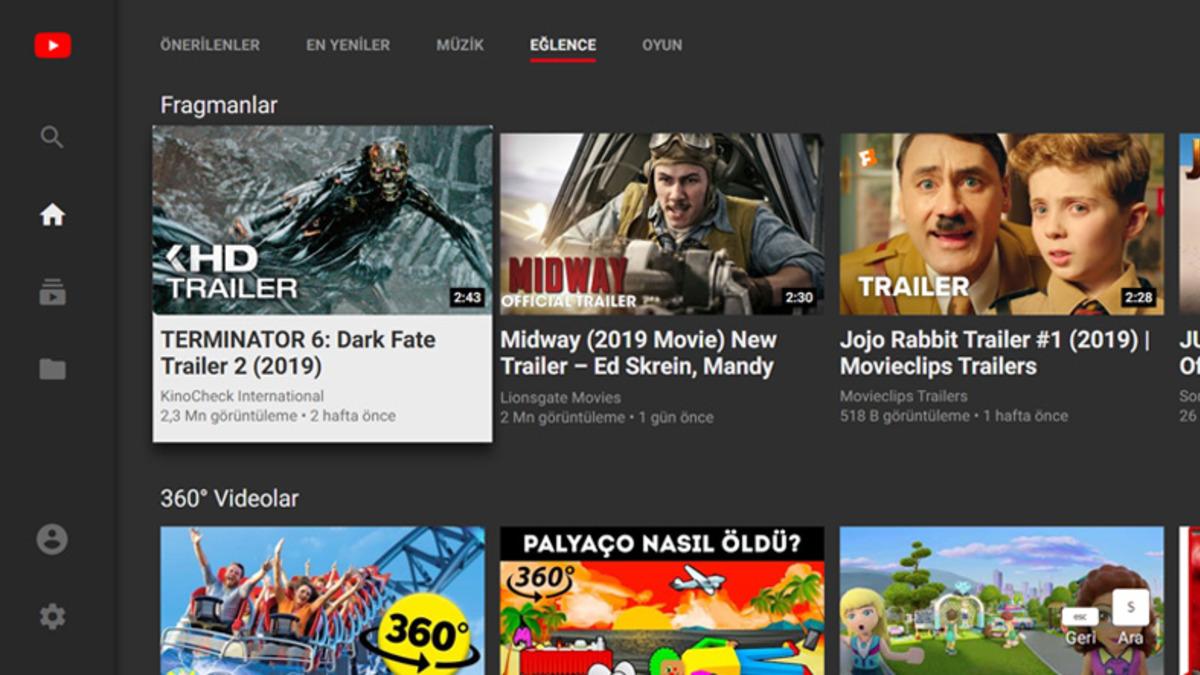Play the Jojo Rabbit trailer thumbnail
1200x675 pixels.
(1001, 224)
